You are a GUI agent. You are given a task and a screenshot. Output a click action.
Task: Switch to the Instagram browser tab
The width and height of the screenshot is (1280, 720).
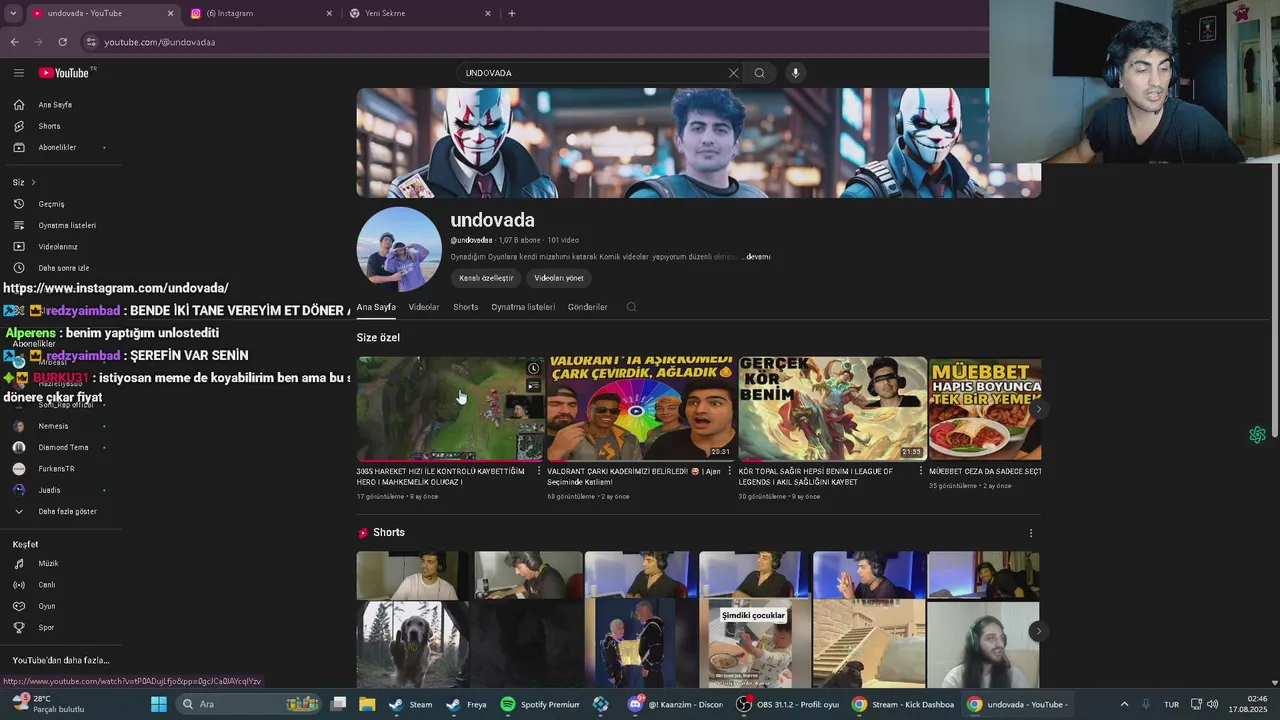pyautogui.click(x=261, y=13)
